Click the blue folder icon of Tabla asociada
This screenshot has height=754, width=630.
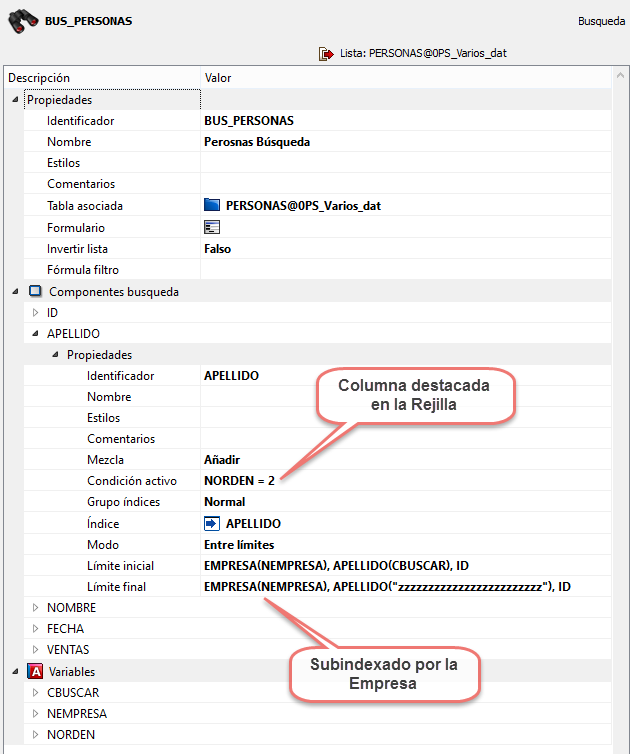(212, 206)
